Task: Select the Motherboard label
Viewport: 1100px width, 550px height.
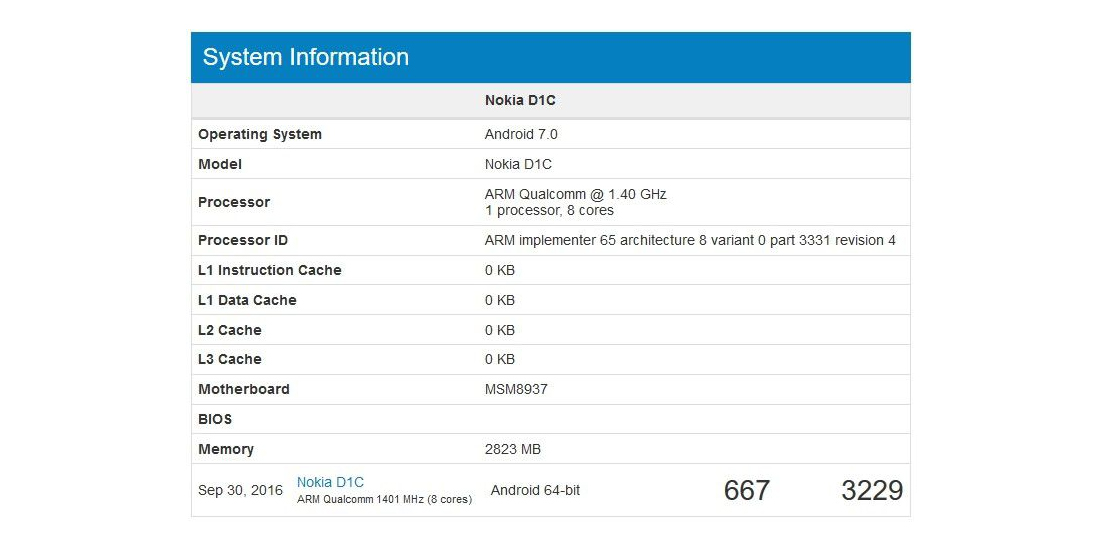Action: coord(243,389)
